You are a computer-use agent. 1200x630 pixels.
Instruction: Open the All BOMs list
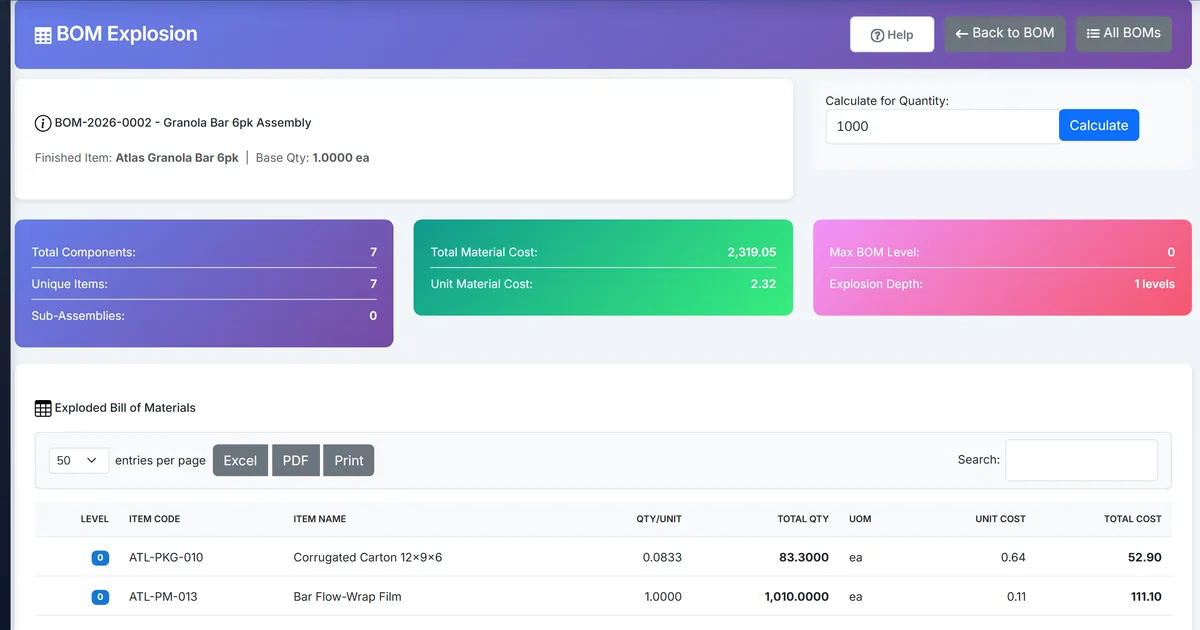[x=1124, y=33]
